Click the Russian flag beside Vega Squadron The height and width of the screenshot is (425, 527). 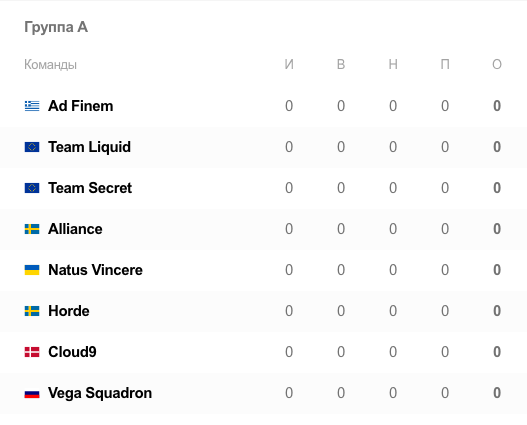[32, 393]
